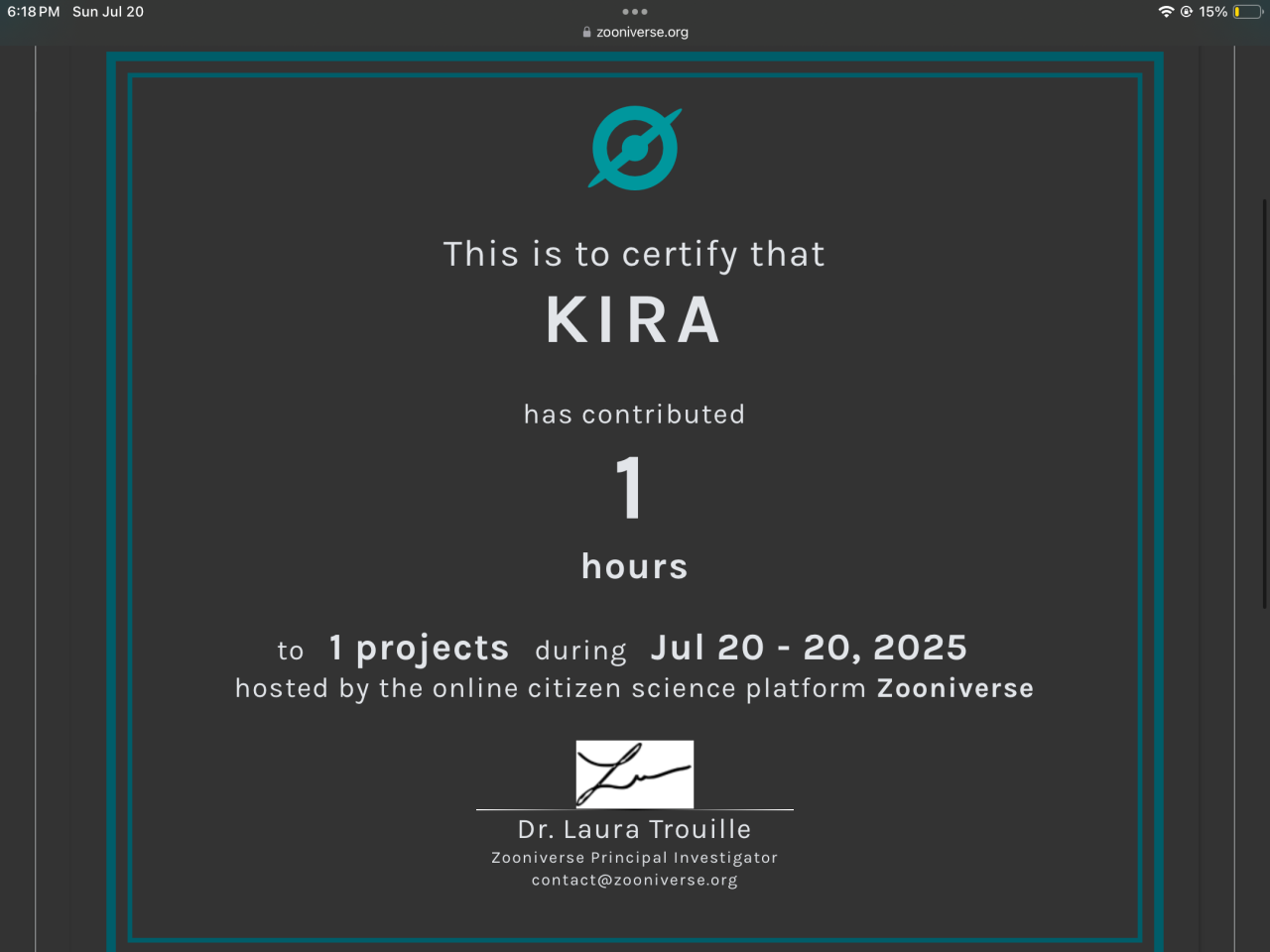Tap the padlock icon beside zooniverse.org
This screenshot has height=952, width=1270.
click(586, 32)
